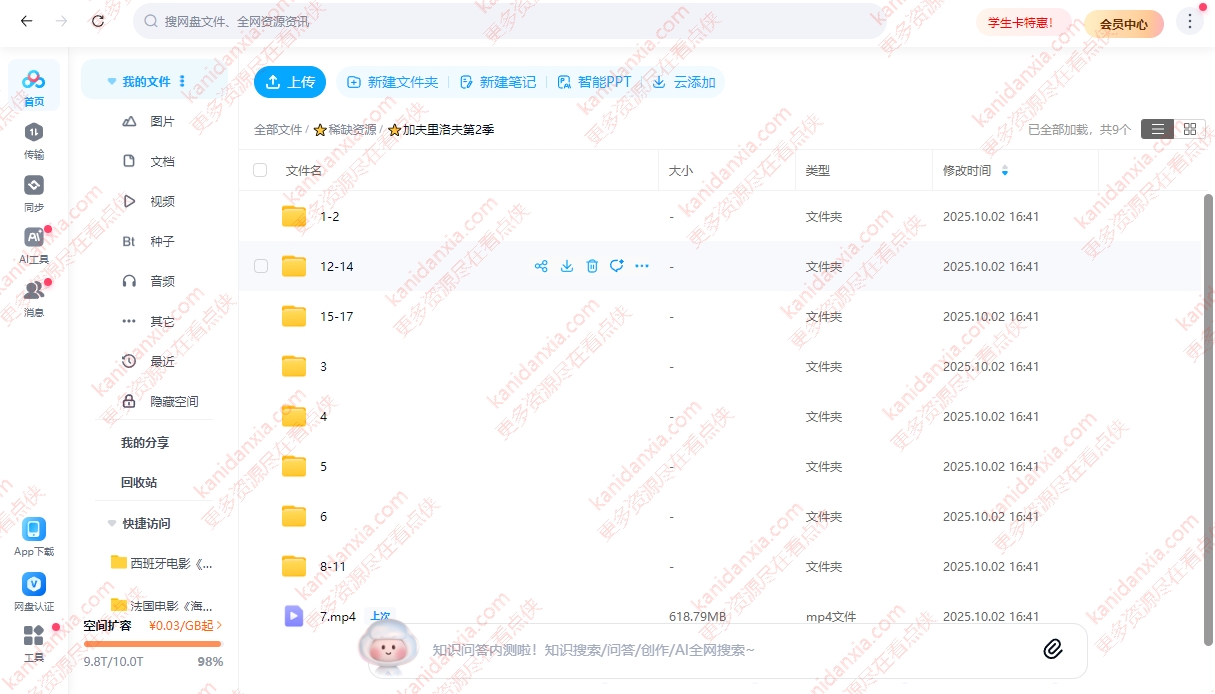The image size is (1215, 694).
Task: Sort by 修改时间 arrow
Action: pos(1005,171)
